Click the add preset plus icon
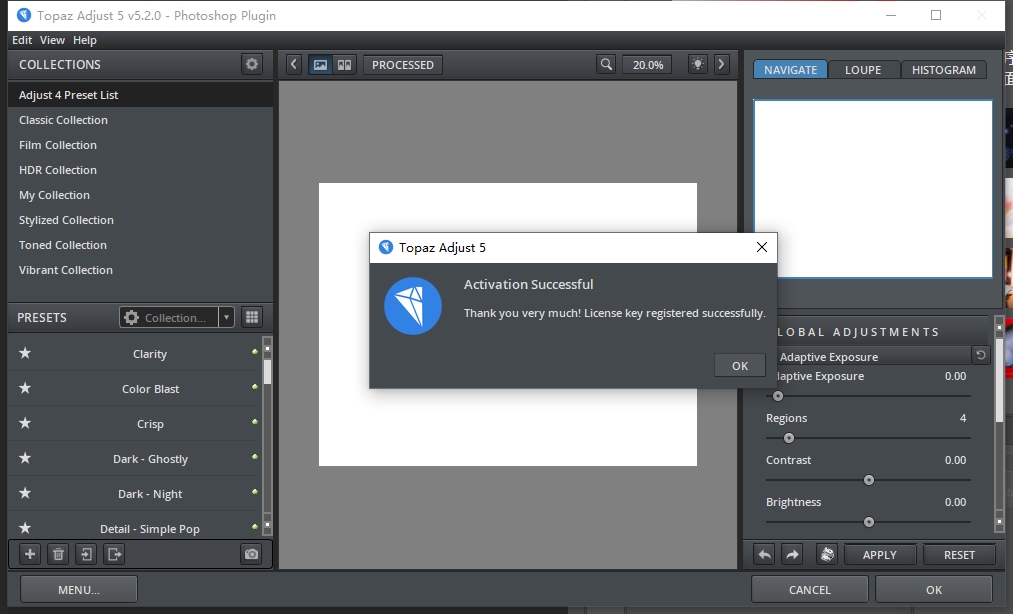Screen dimensions: 1013x614 (30, 554)
